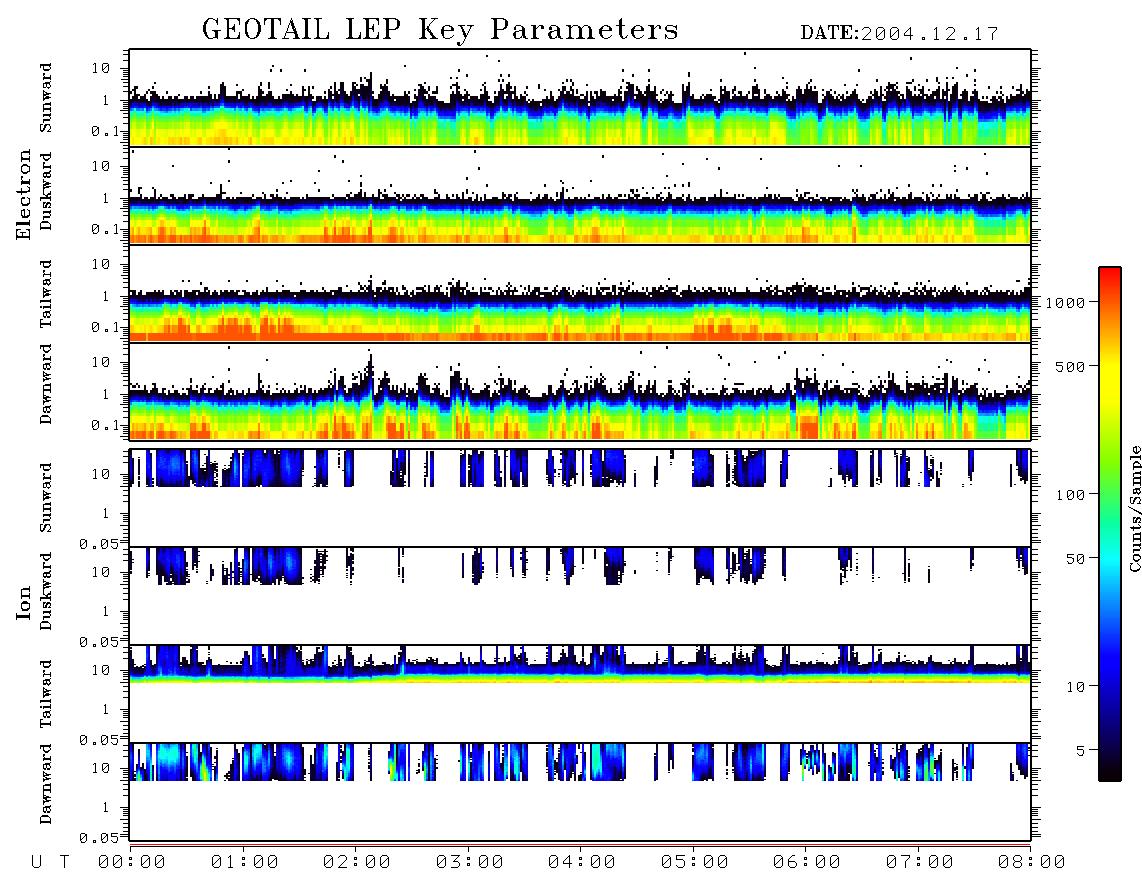Select the Electron Tailward axis label
Image resolution: width=1142 pixels, height=880 pixels.
click(x=46, y=294)
